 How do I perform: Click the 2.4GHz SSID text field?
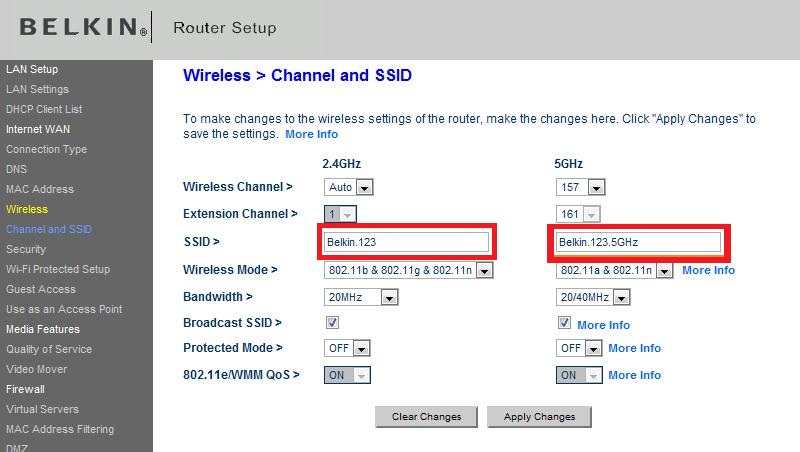point(406,242)
